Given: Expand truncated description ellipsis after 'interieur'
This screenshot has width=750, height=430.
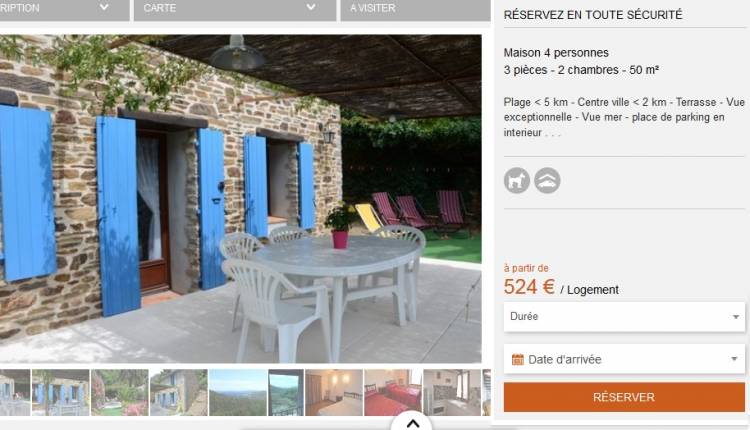Looking at the screenshot, I should pyautogui.click(x=552, y=133).
